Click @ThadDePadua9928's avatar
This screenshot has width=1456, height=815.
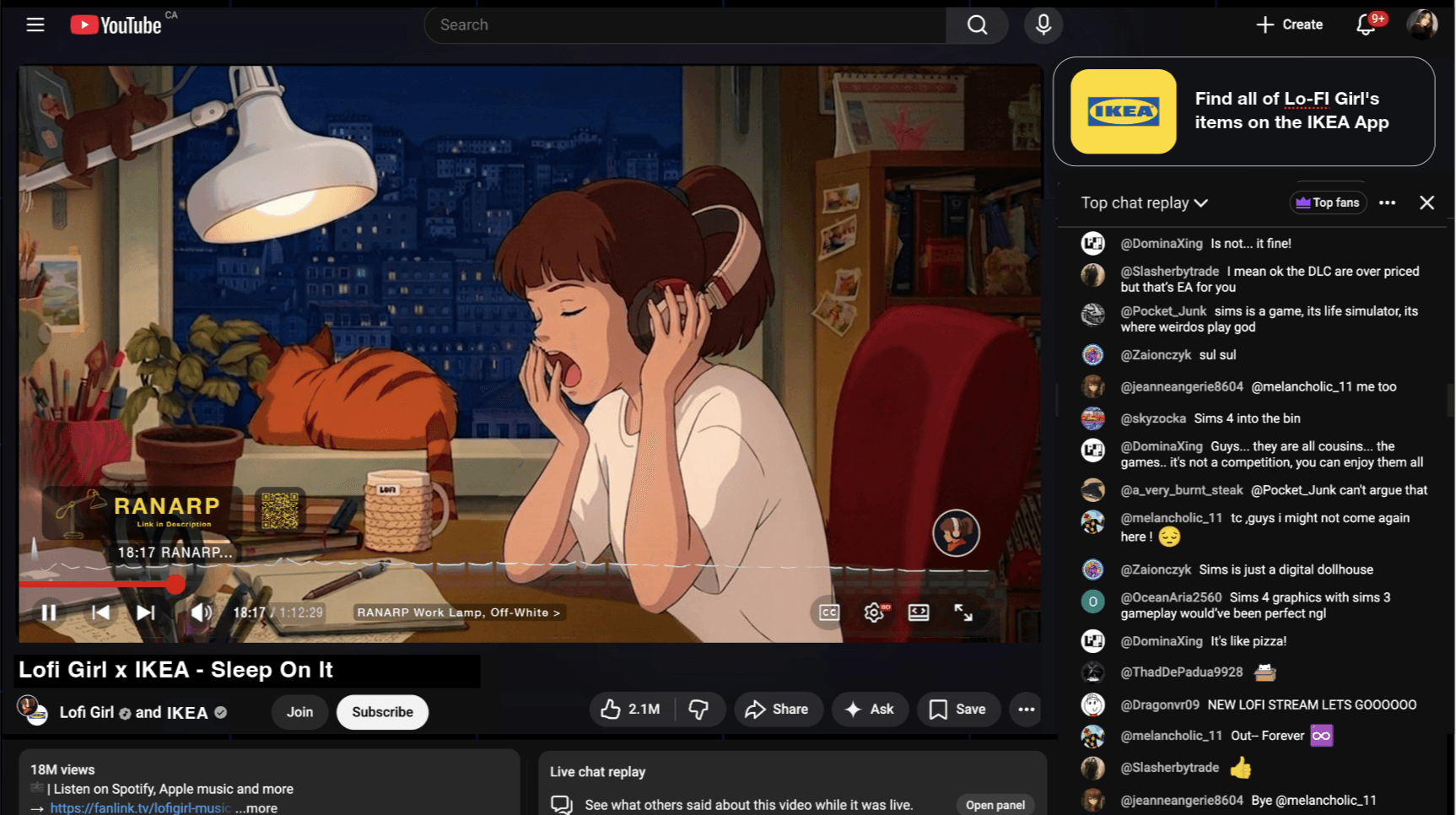point(1093,672)
